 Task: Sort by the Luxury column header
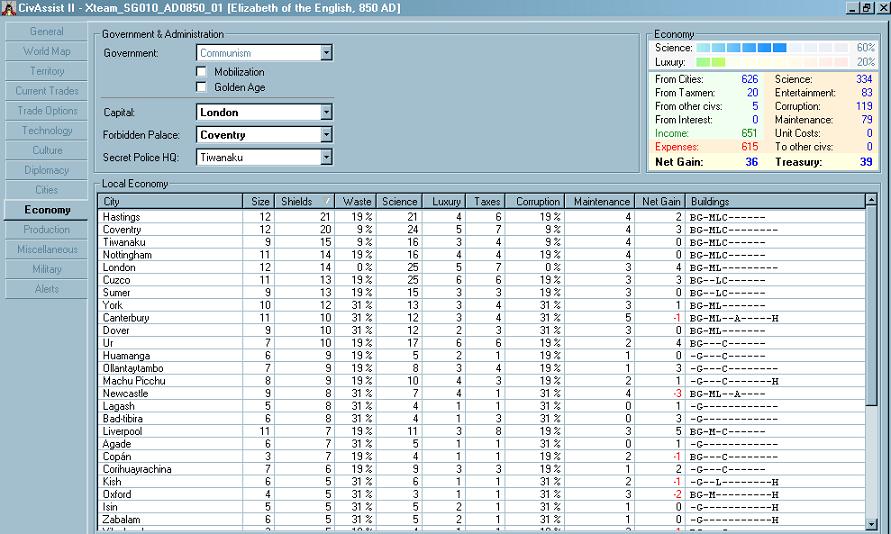pyautogui.click(x=444, y=202)
